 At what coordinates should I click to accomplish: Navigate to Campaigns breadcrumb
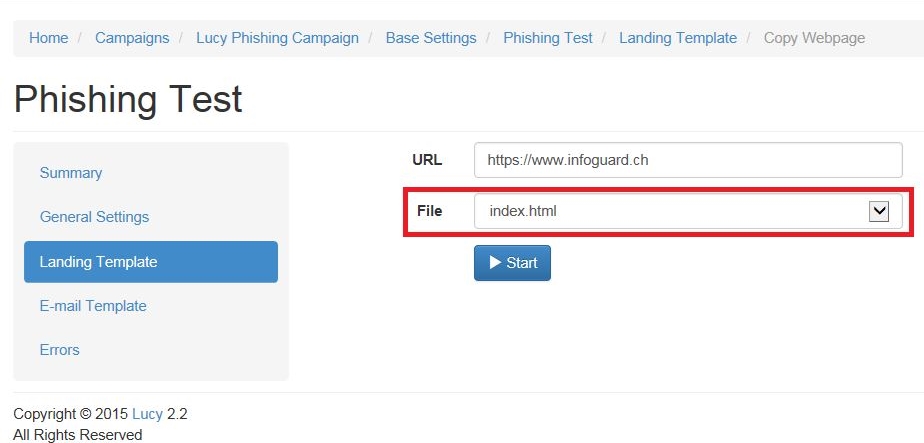(x=132, y=38)
